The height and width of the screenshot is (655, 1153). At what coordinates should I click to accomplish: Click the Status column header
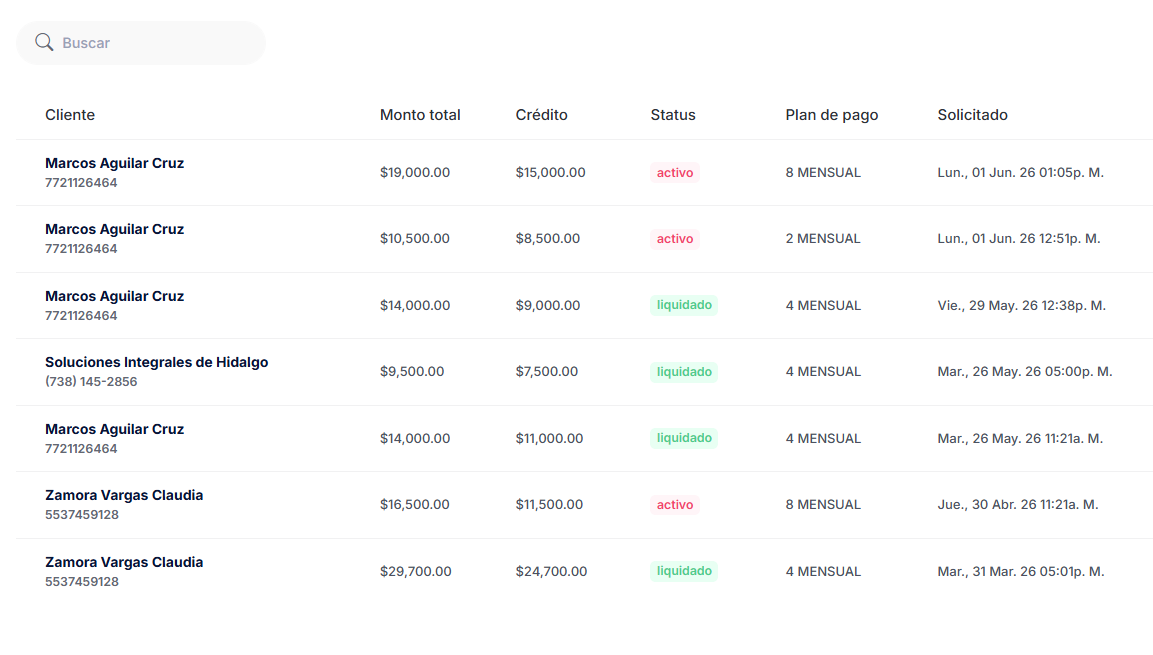(x=673, y=115)
